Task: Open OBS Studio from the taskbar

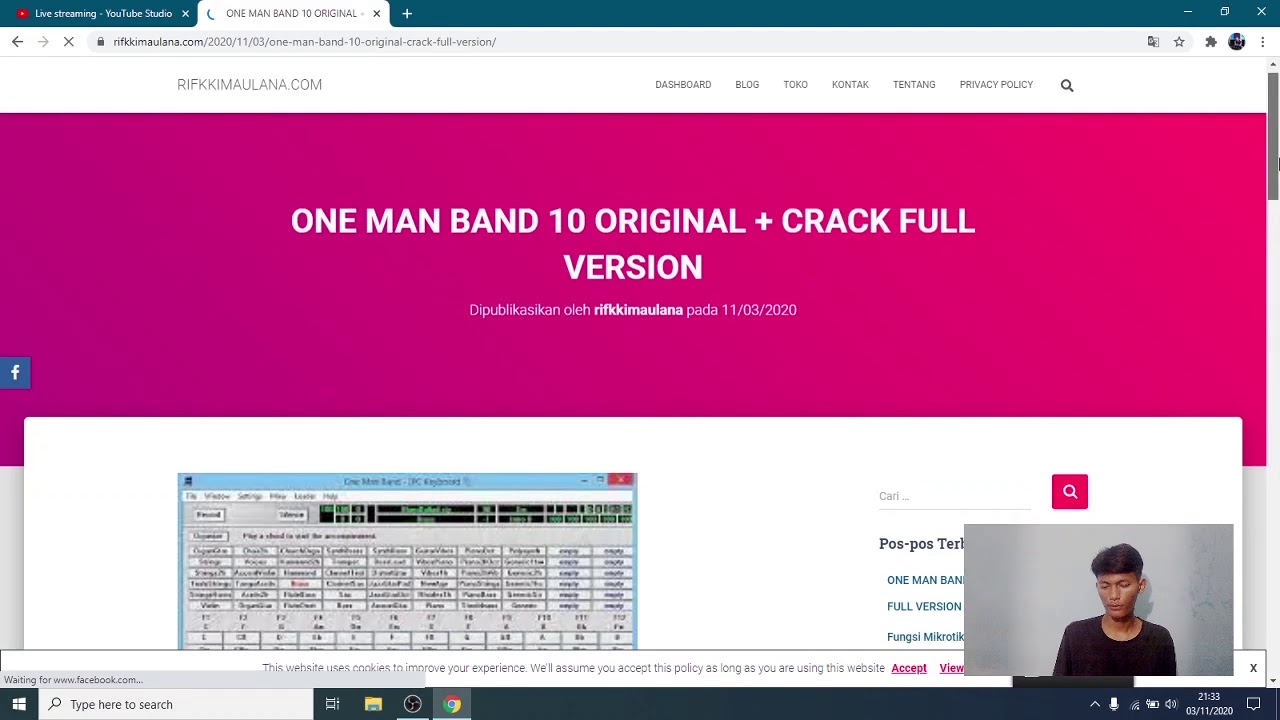Action: tap(412, 704)
